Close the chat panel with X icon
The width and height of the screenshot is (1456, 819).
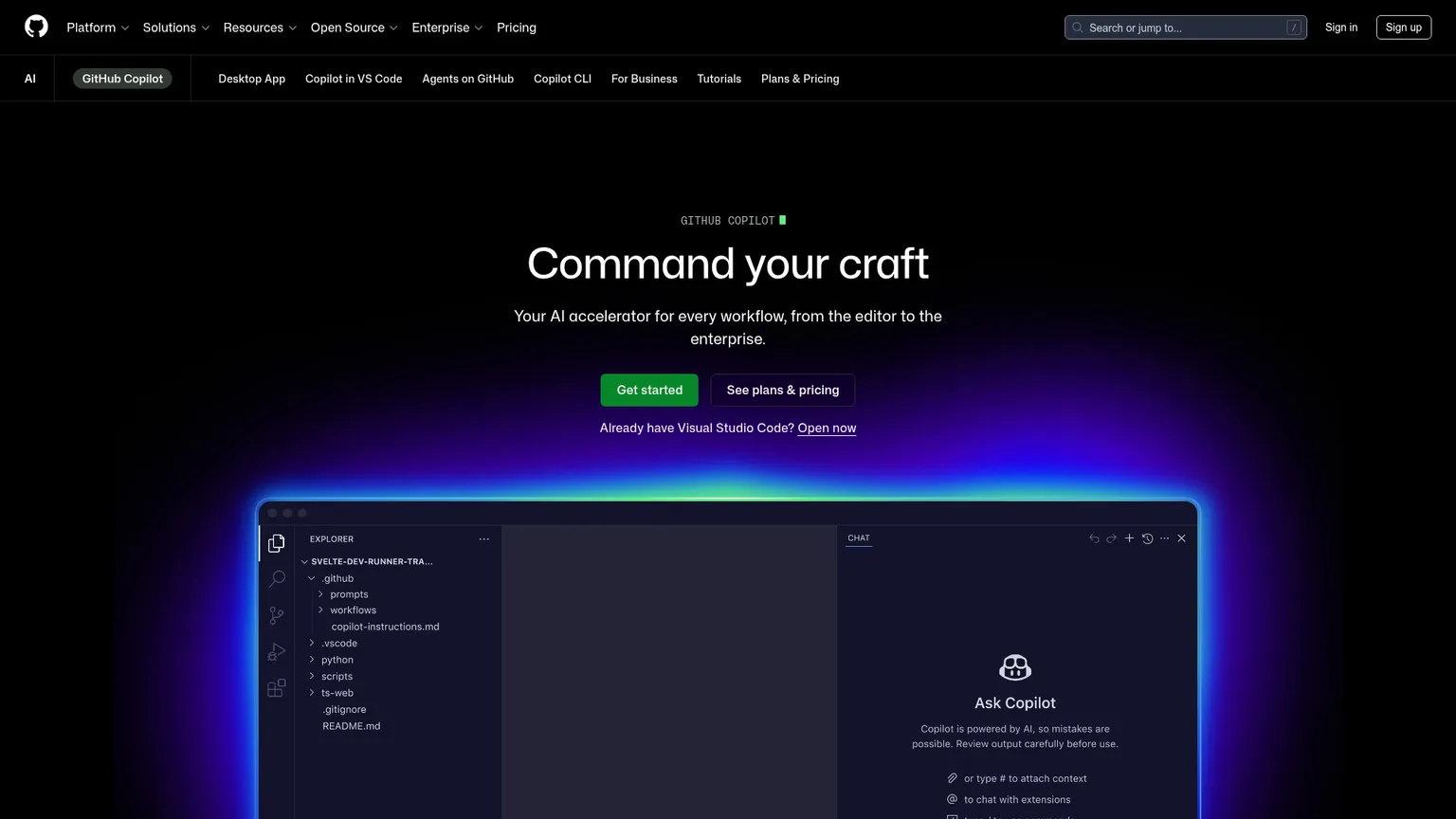pos(1181,538)
